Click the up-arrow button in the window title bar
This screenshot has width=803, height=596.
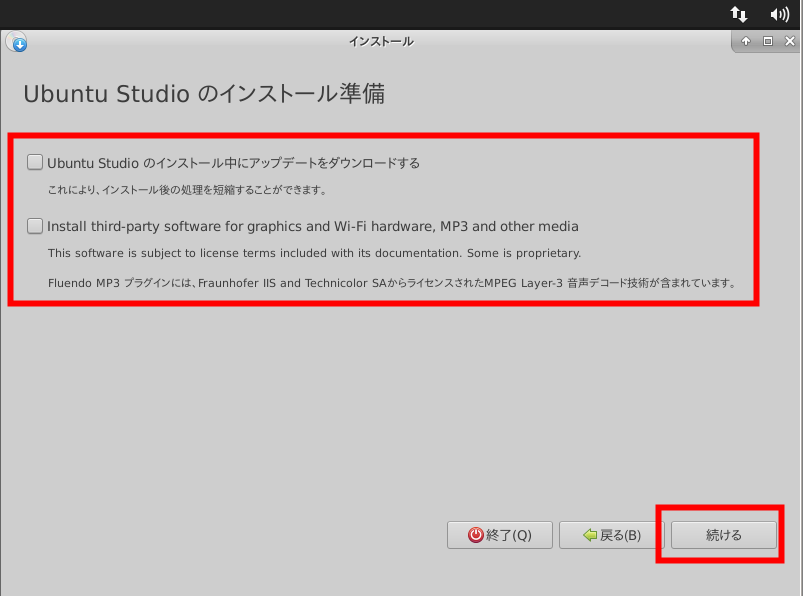746,41
